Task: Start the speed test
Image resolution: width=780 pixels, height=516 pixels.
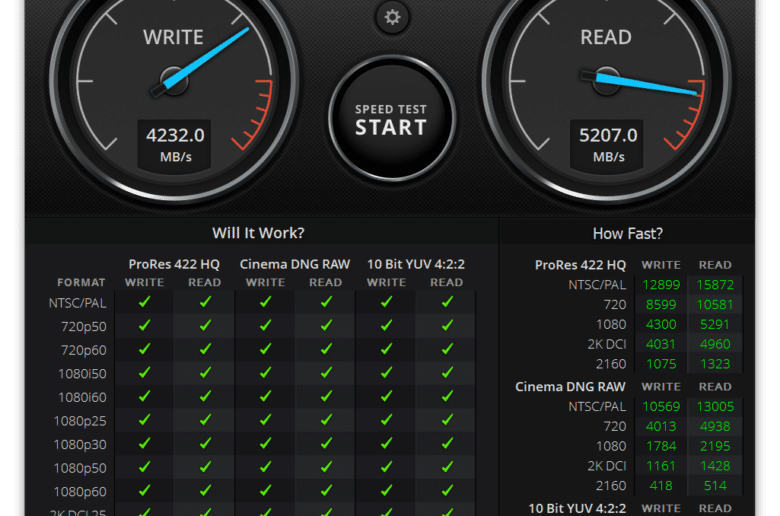Action: (x=391, y=119)
